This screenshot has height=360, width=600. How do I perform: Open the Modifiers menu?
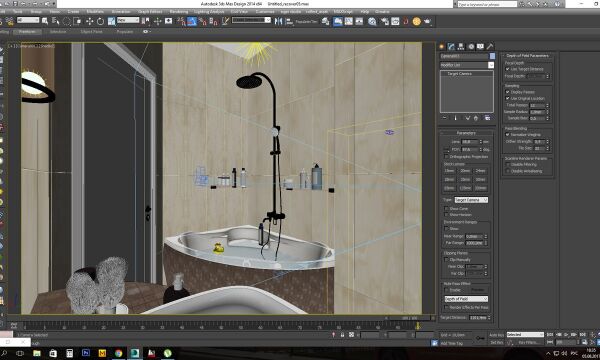coord(95,12)
